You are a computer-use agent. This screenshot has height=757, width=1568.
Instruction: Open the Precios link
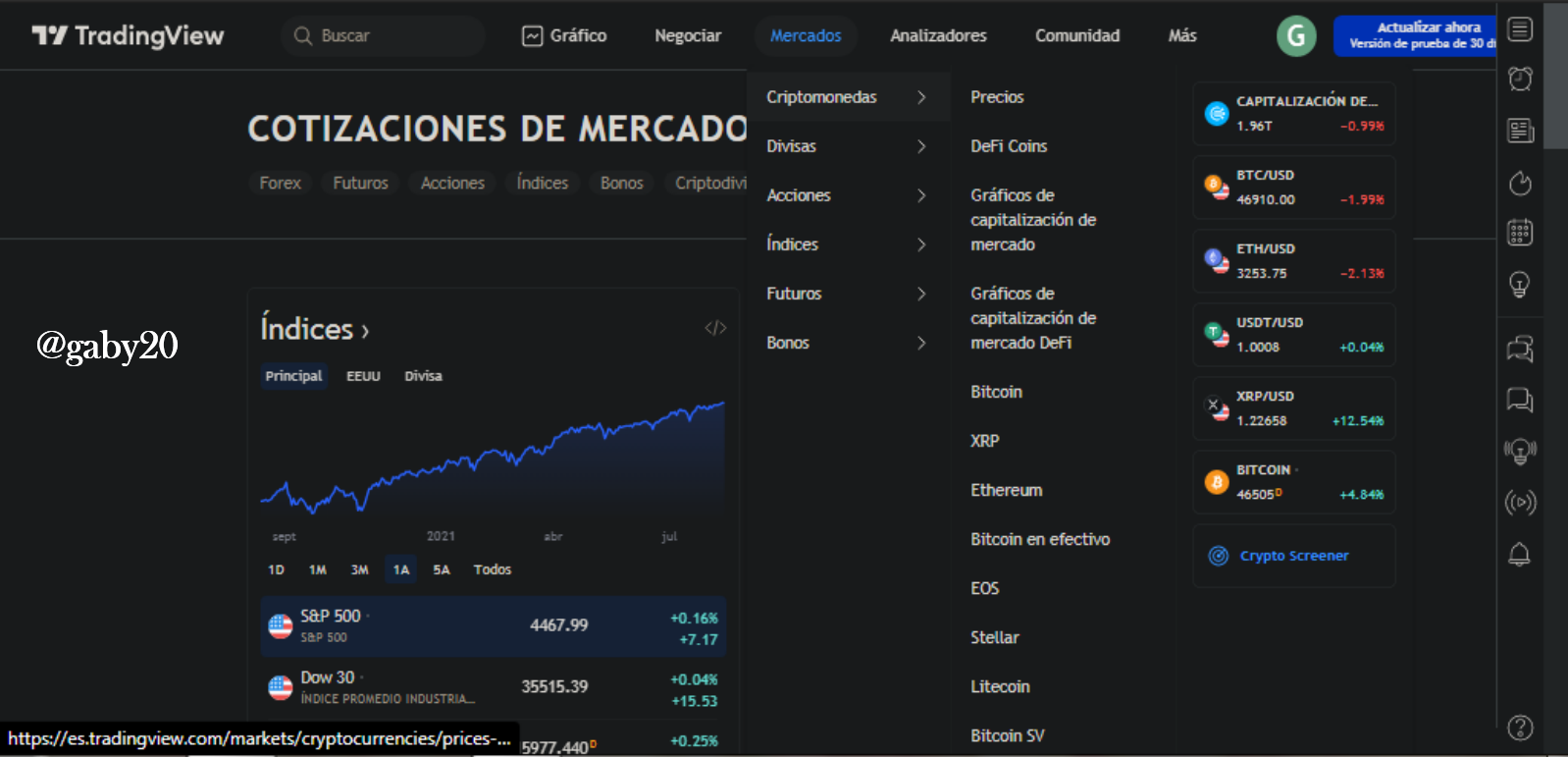click(997, 97)
